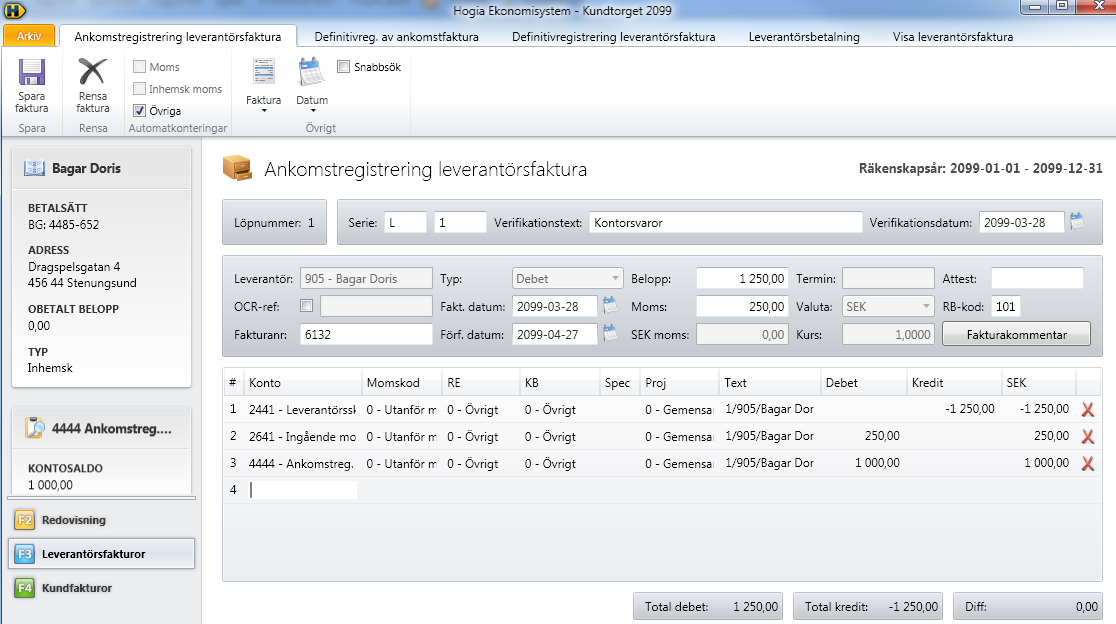Click the Debet column header
This screenshot has width=1116, height=624.
coord(863,383)
